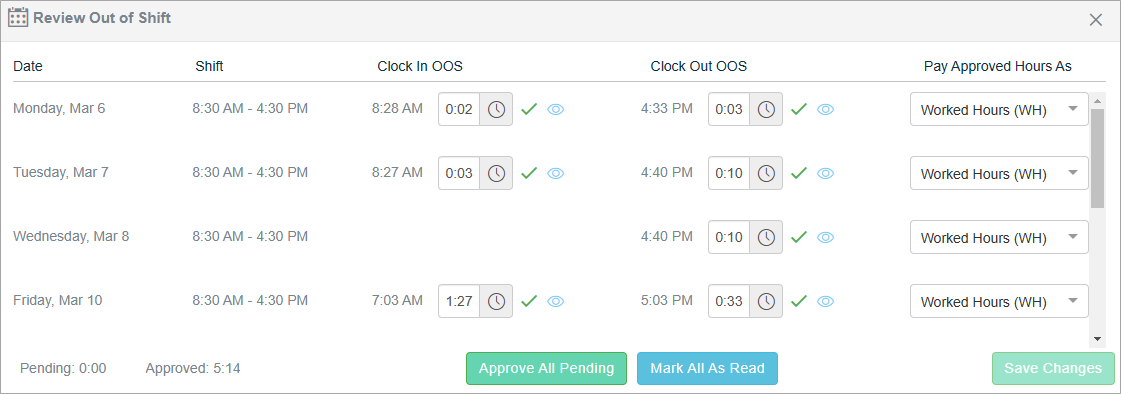Open clock picker for Monday Clock Out OOS
1121x394 pixels.
click(x=766, y=109)
